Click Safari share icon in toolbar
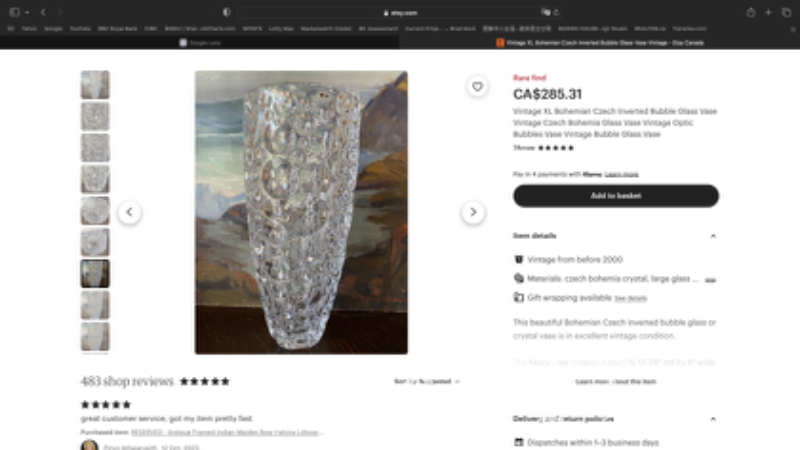This screenshot has height=450, width=800. pos(751,12)
